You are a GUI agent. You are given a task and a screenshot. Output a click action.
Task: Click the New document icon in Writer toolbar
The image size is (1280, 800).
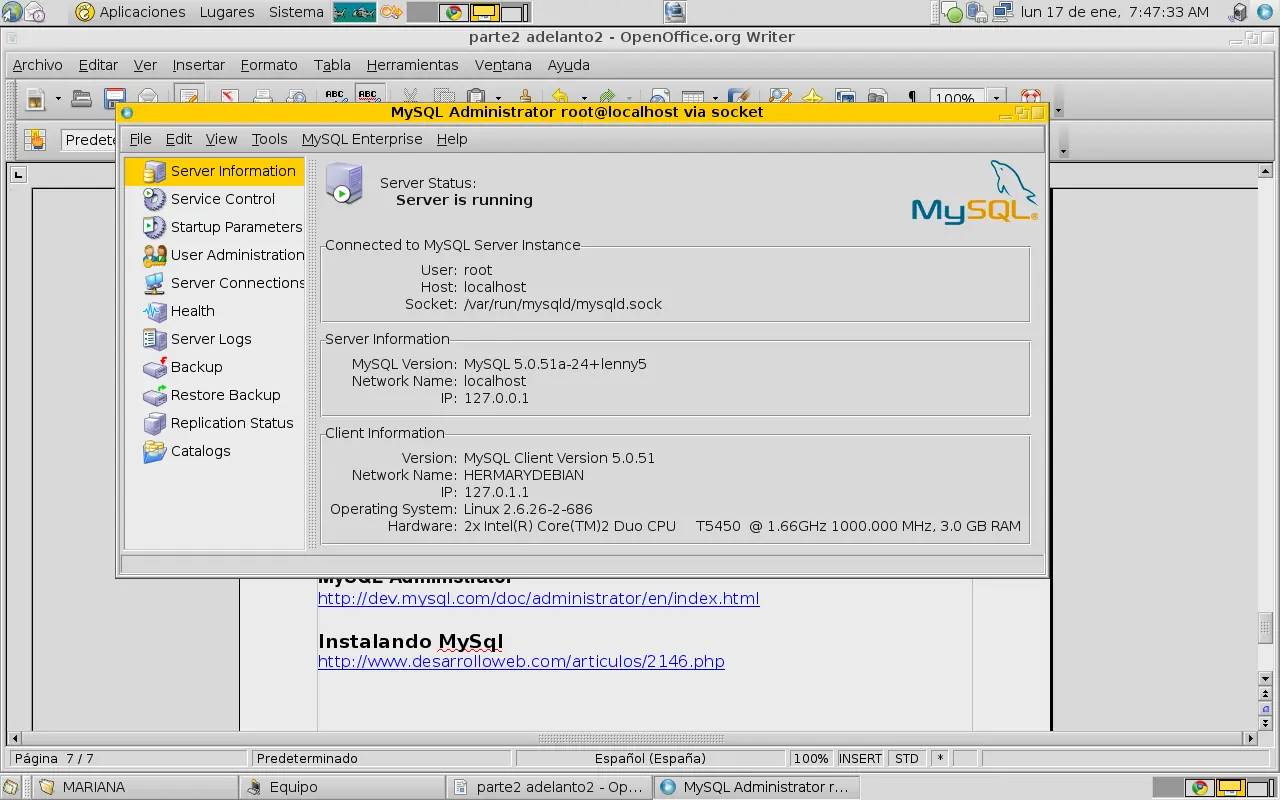click(x=36, y=98)
